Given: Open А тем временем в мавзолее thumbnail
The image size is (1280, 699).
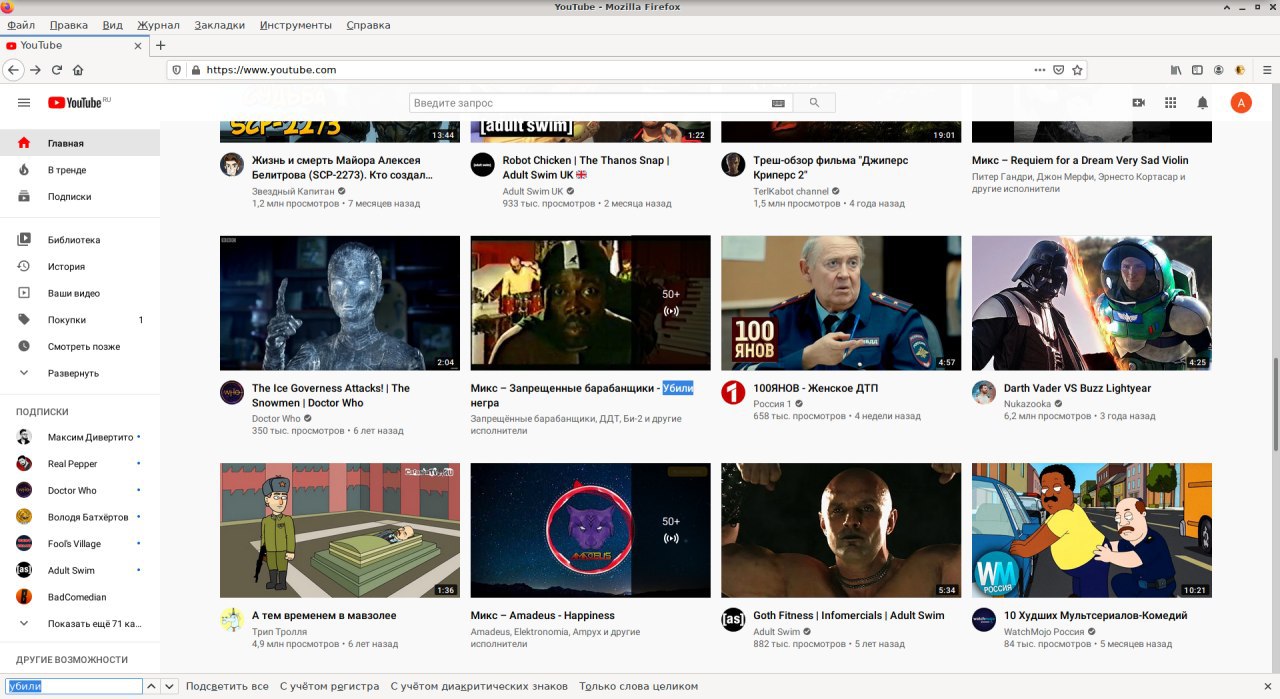Looking at the screenshot, I should coord(340,530).
